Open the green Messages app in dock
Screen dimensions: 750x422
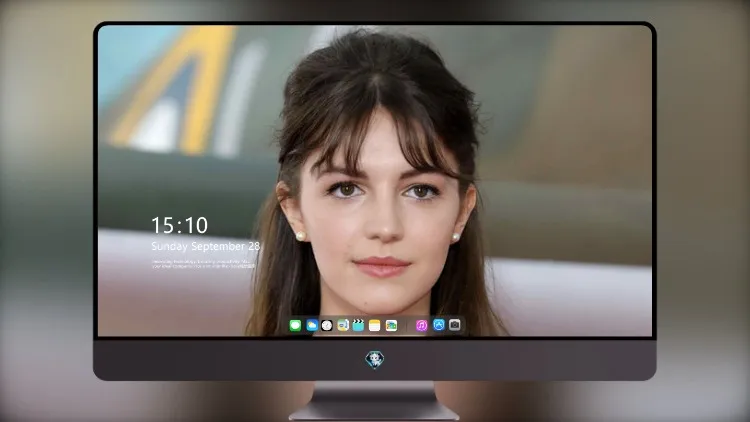click(295, 325)
